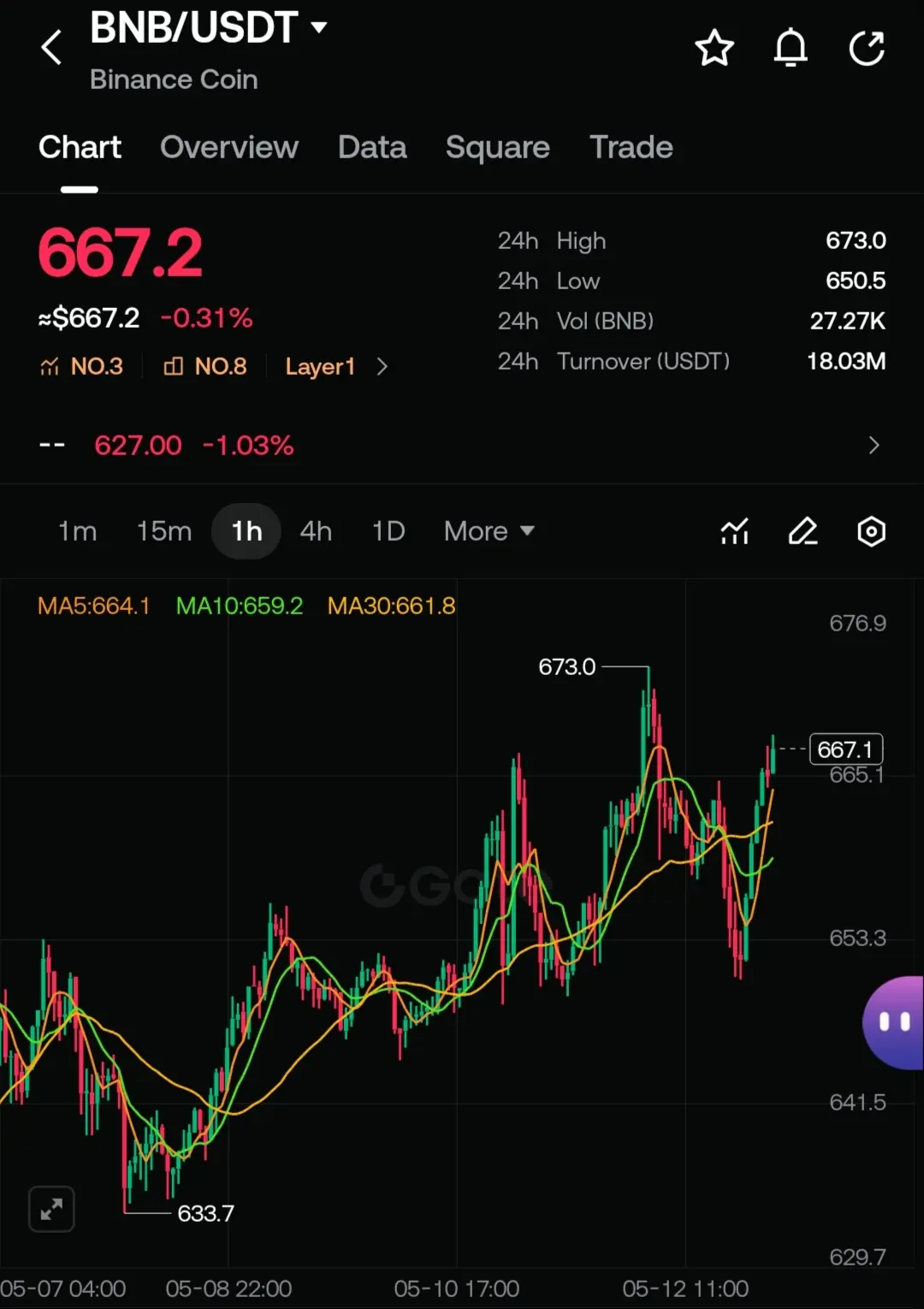This screenshot has width=924, height=1309.
Task: Tap the 641.5 price axis label
Action: [x=857, y=1102]
